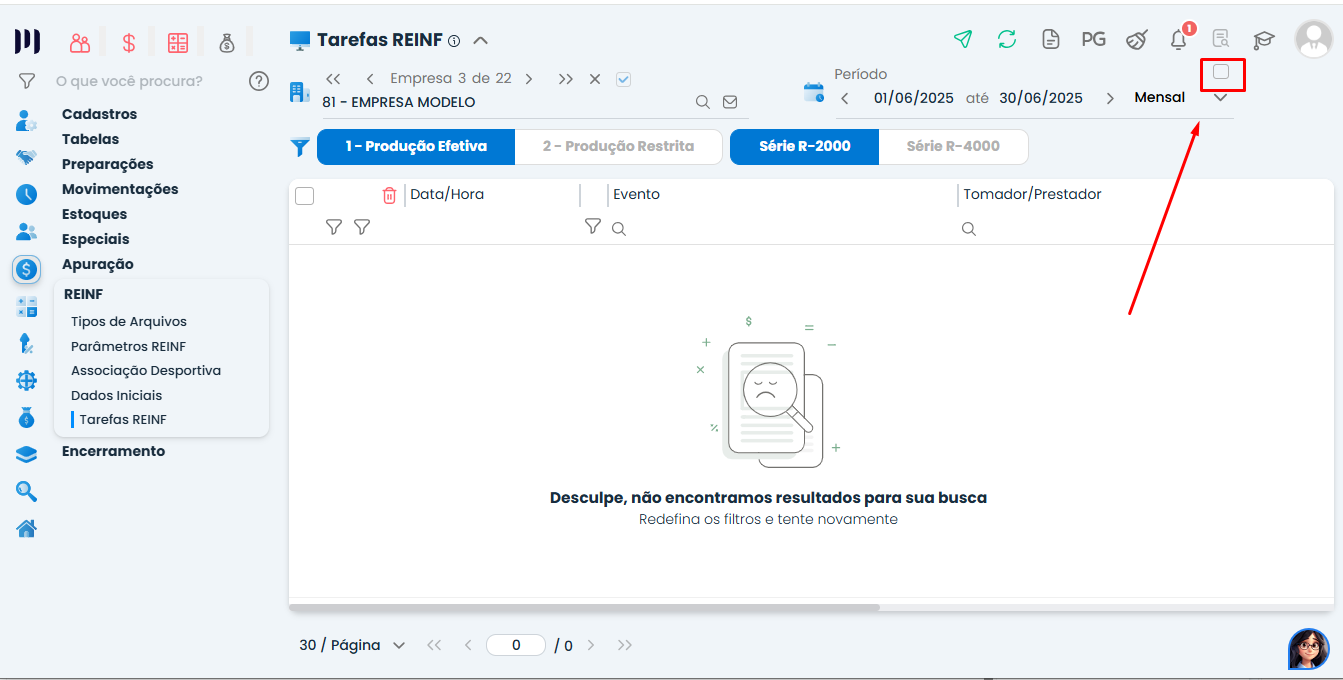Select the broom cleanup icon in the toolbar
Screen dimensions: 1343x680
tap(1137, 39)
